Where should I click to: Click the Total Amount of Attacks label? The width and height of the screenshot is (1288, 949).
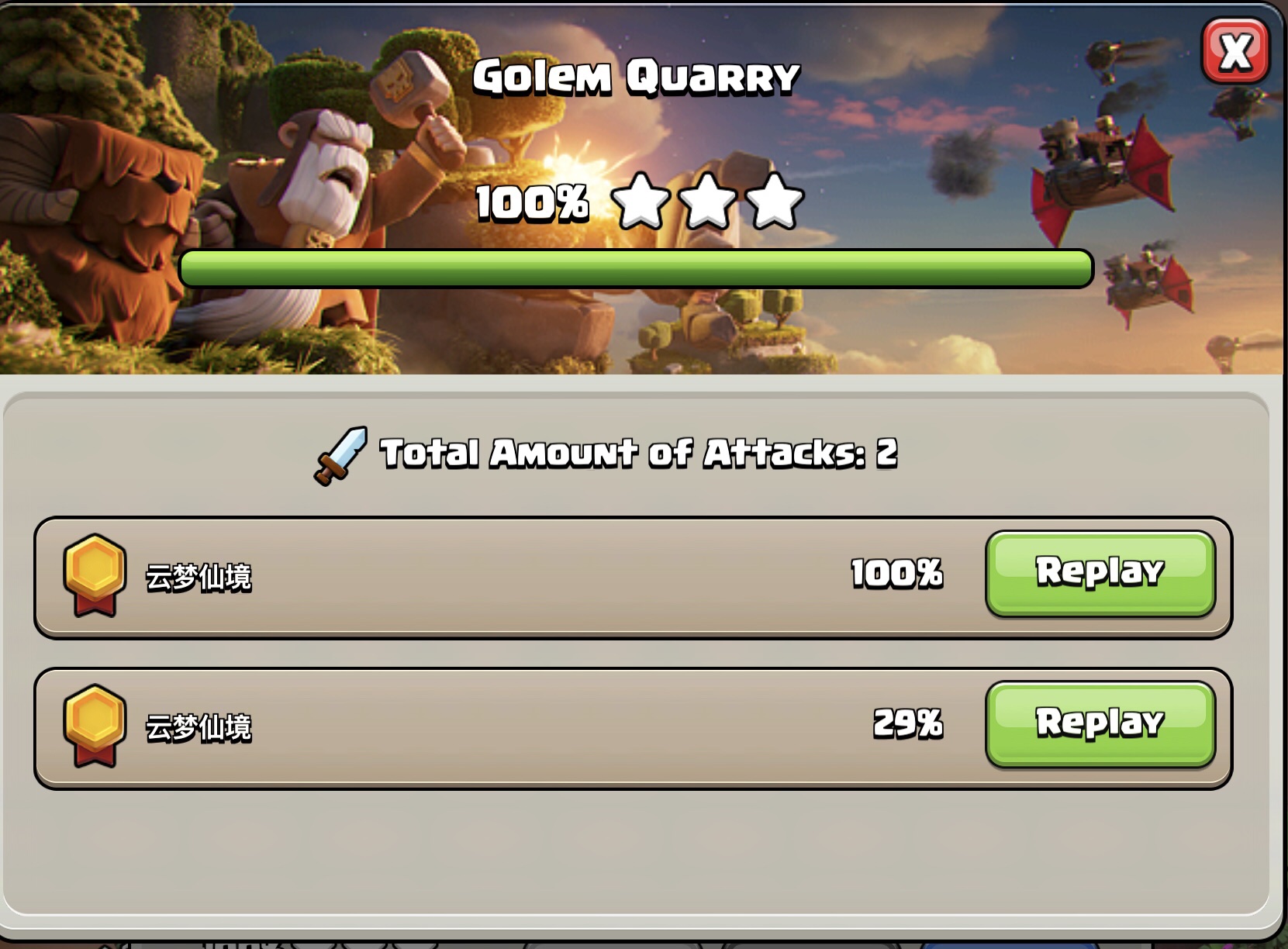639,453
